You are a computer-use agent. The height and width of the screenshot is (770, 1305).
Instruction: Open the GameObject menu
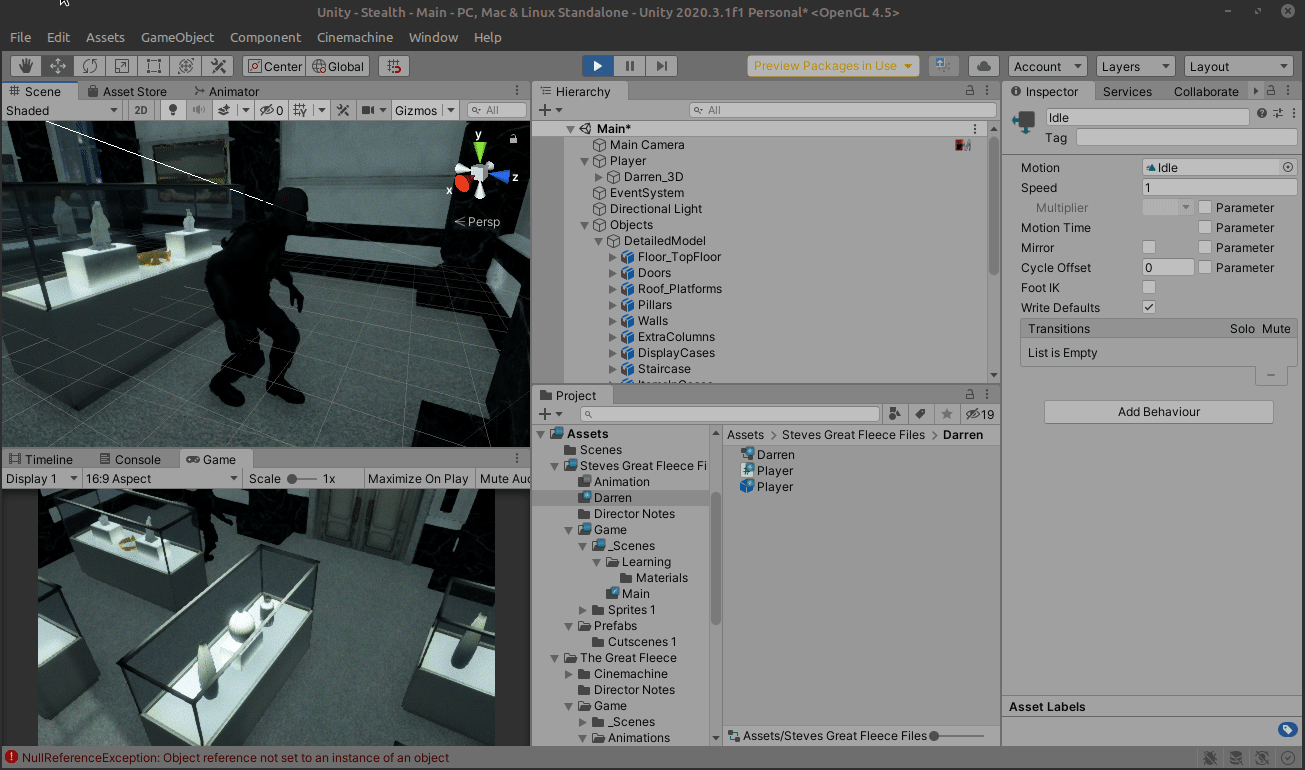(177, 37)
